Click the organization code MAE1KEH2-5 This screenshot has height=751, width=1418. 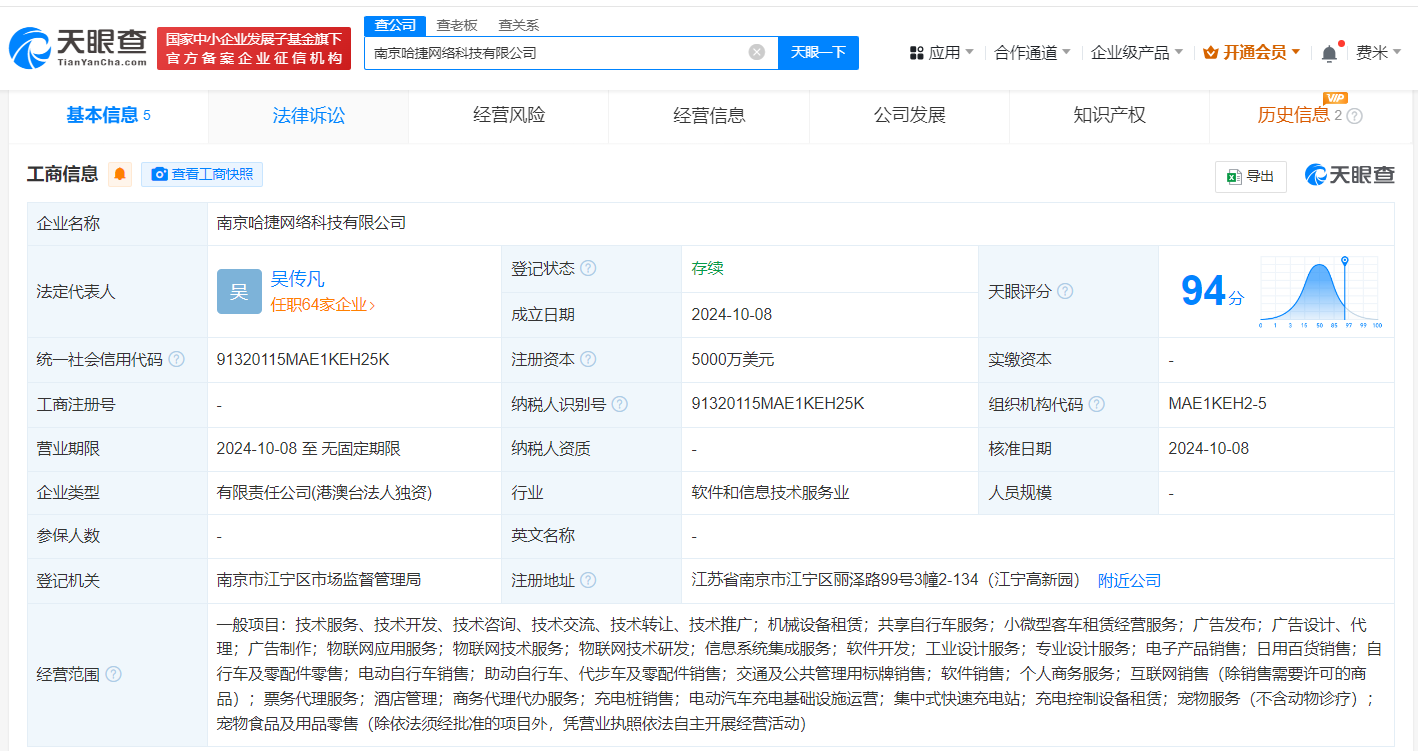tap(1218, 404)
